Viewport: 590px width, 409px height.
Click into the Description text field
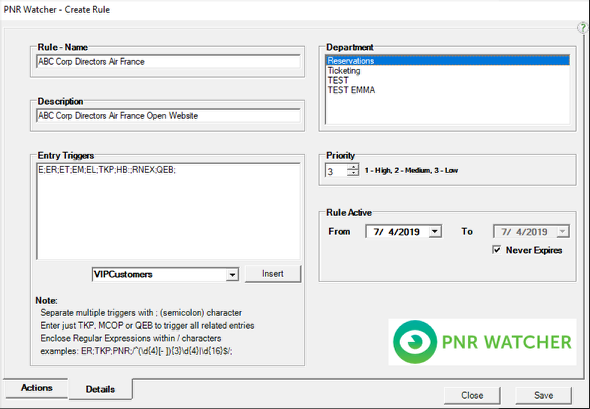pos(168,116)
